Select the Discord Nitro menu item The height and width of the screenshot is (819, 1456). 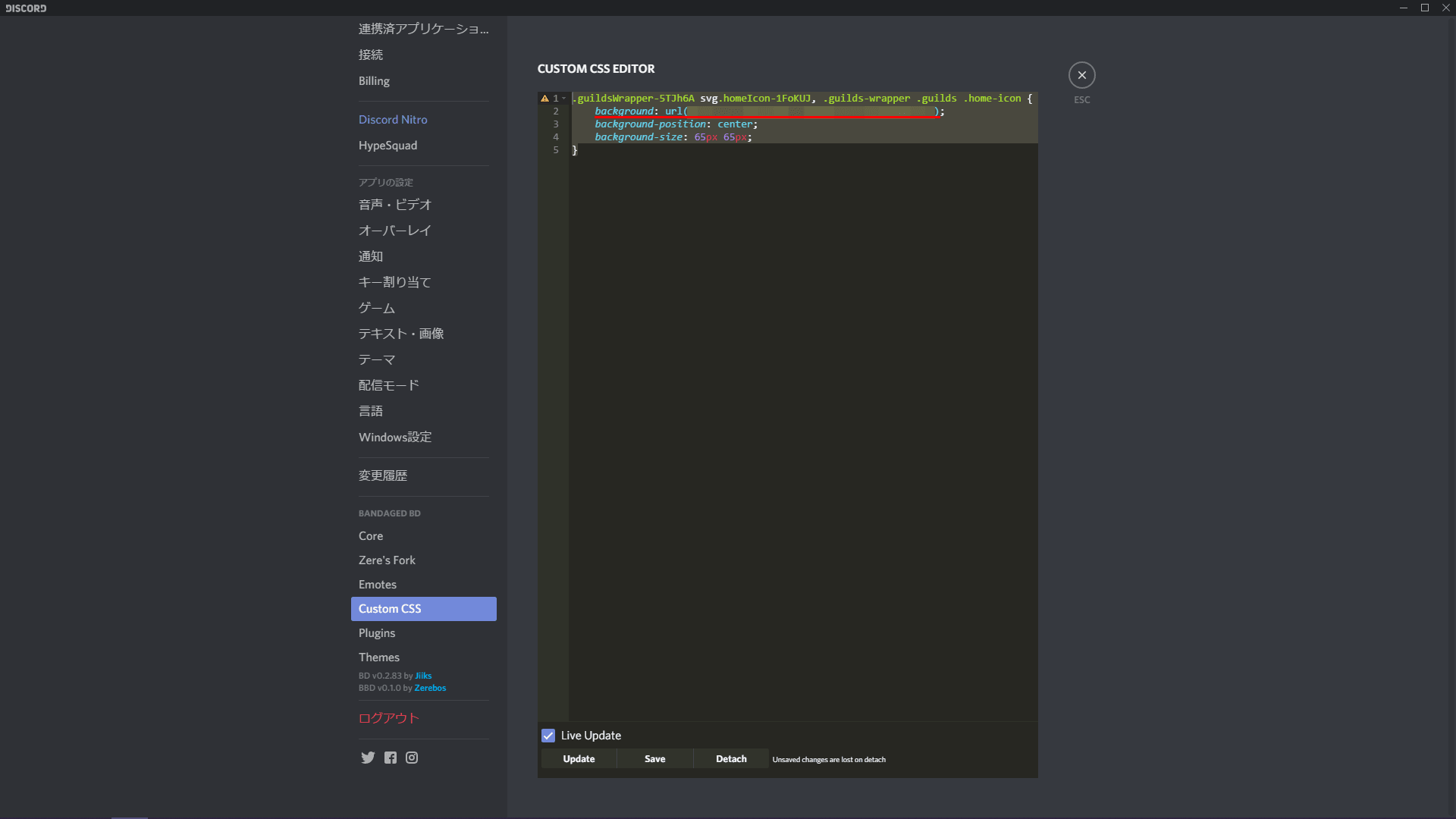393,119
